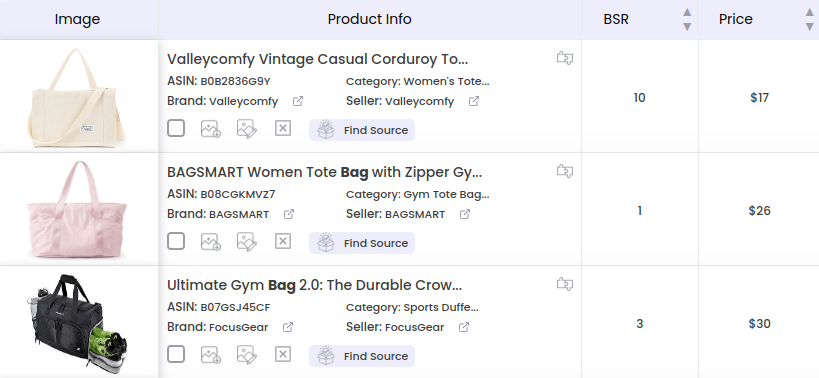Click the X box icon for Ultimate Gym Bag
The image size is (819, 378).
[283, 354]
